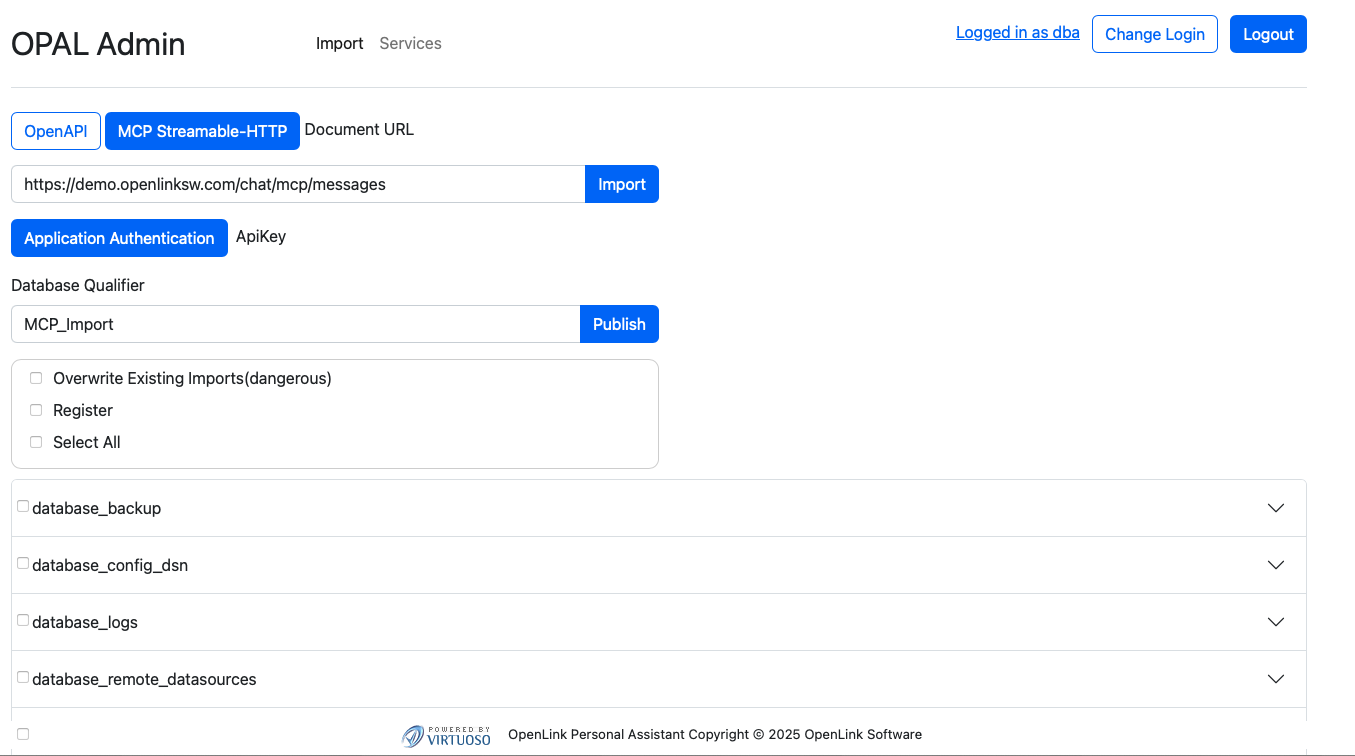Check the database_remote_datasources checkbox
Screen dimensions: 1355x756
pos(23,677)
